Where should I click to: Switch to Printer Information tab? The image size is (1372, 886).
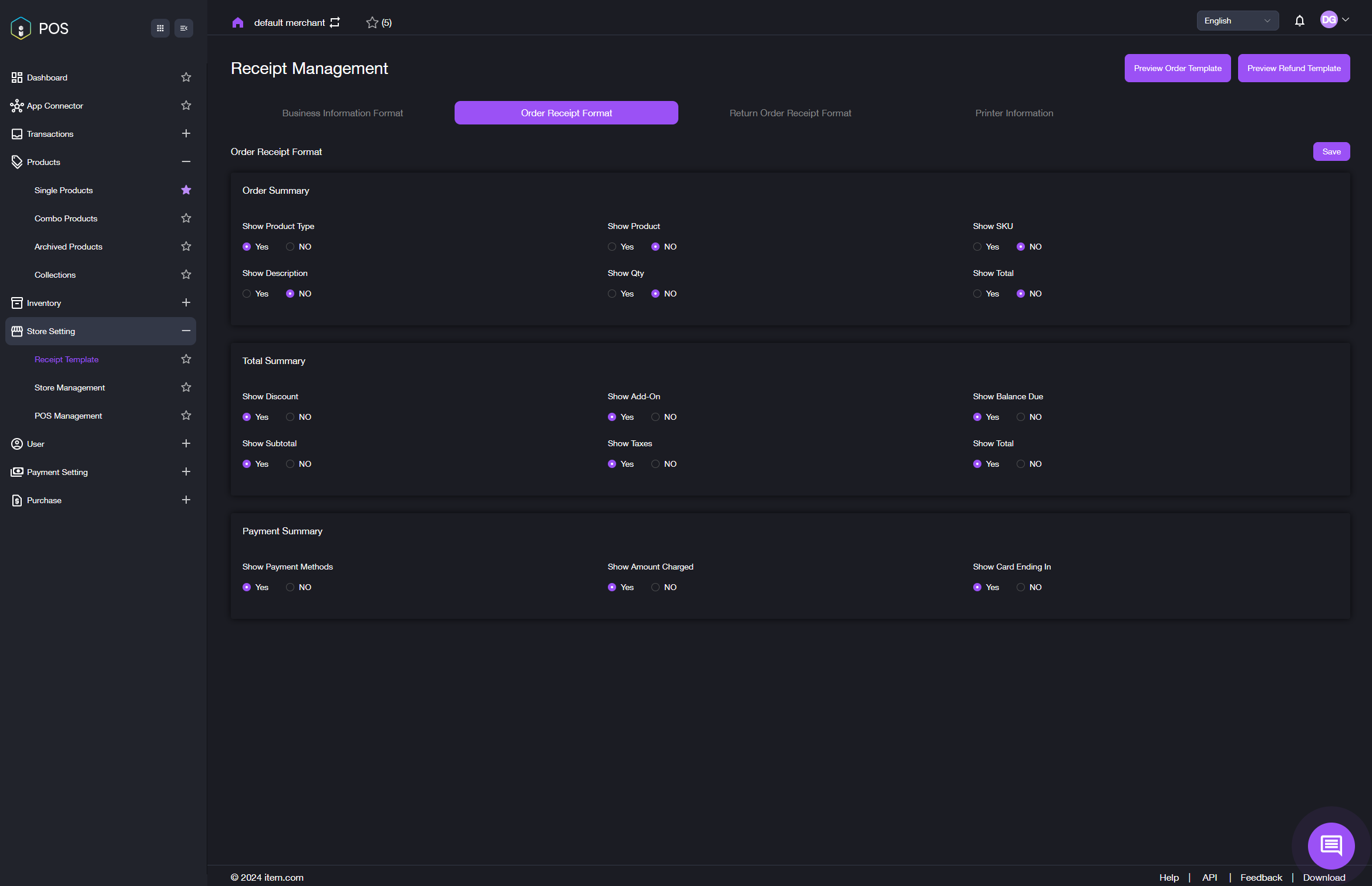pyautogui.click(x=1014, y=113)
